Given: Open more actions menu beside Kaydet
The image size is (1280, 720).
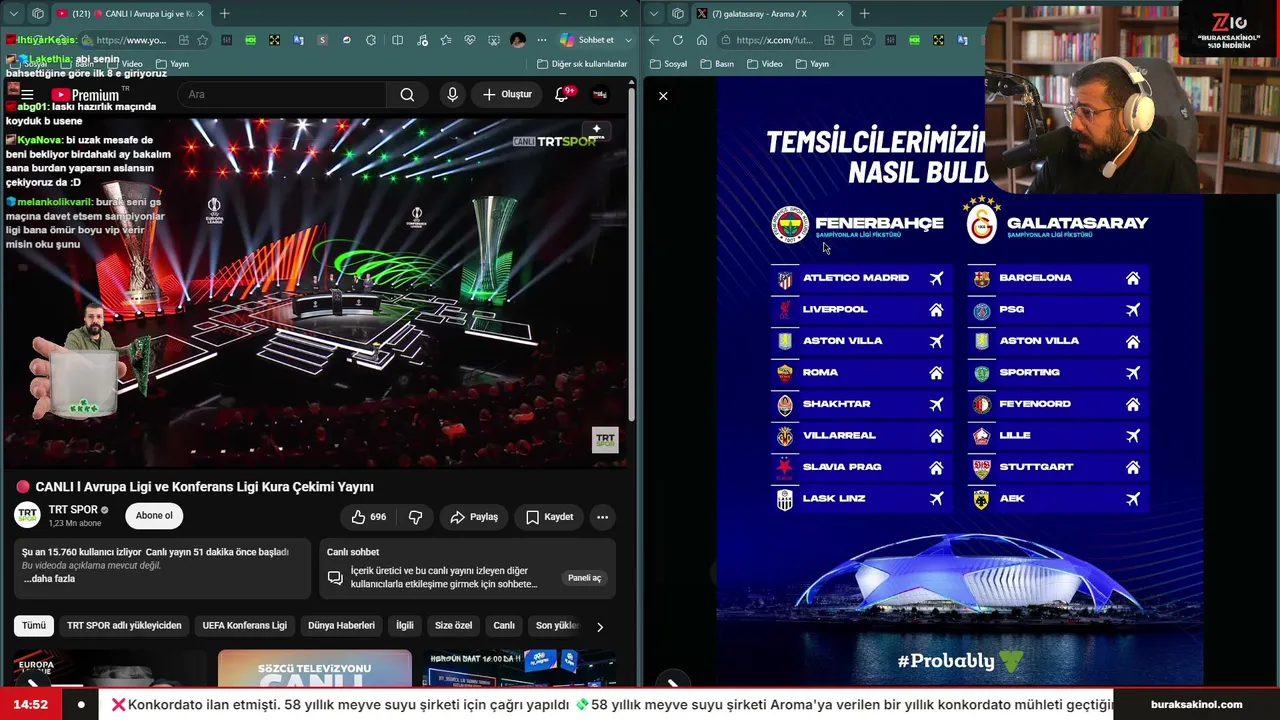Looking at the screenshot, I should pos(602,517).
